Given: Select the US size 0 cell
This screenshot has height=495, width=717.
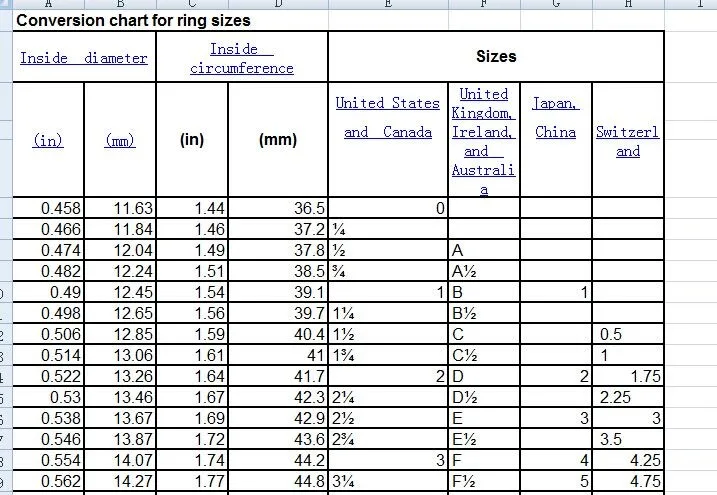Looking at the screenshot, I should (388, 208).
